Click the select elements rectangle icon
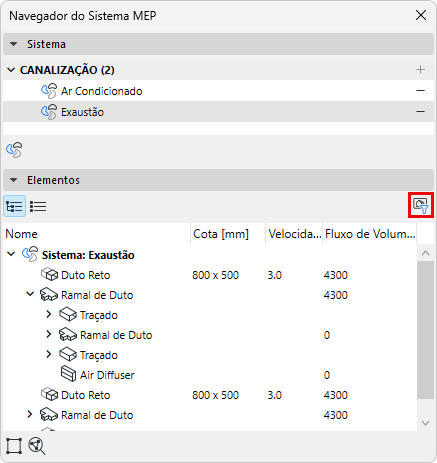 pos(14,446)
